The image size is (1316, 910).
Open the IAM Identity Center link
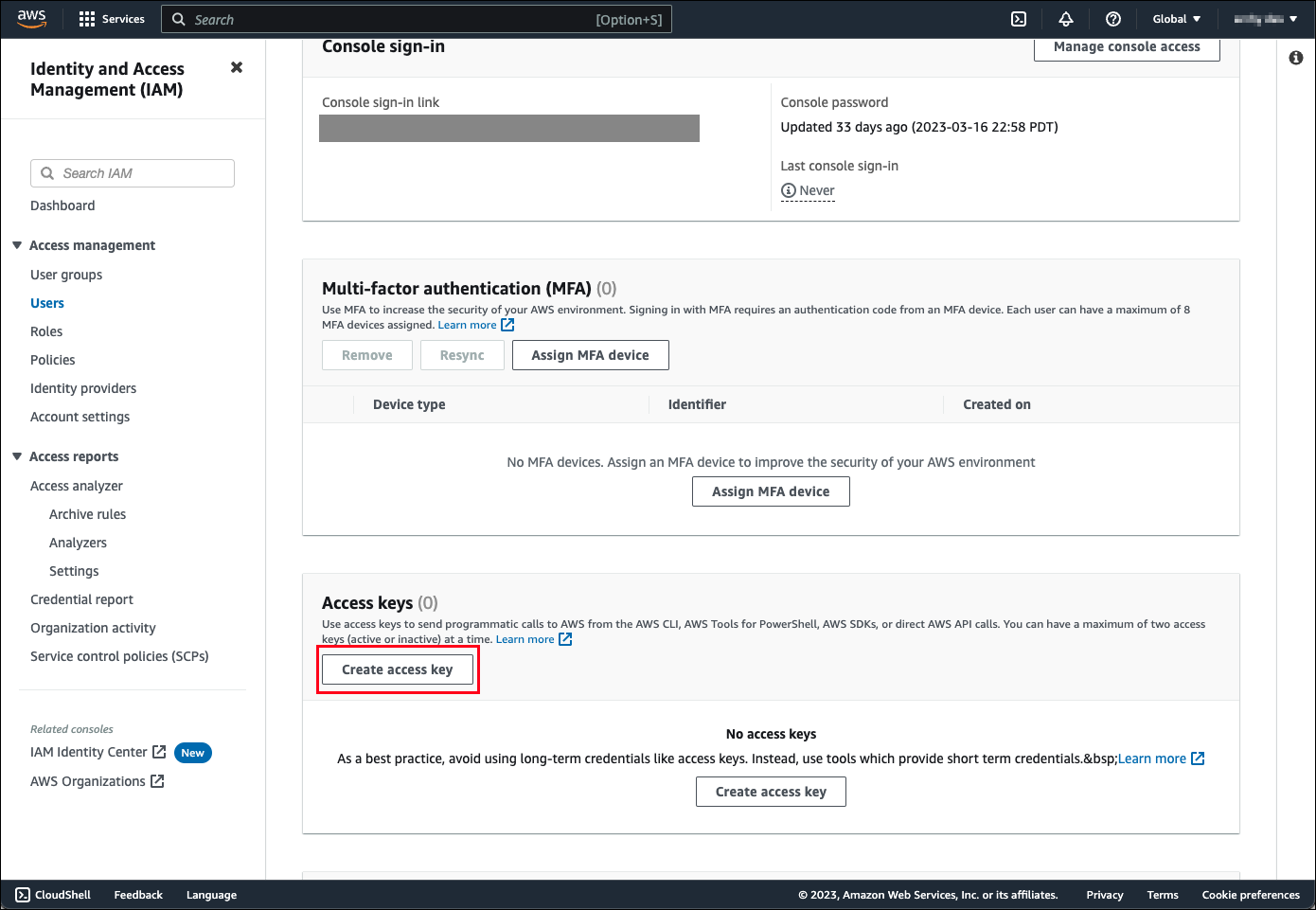[x=89, y=752]
